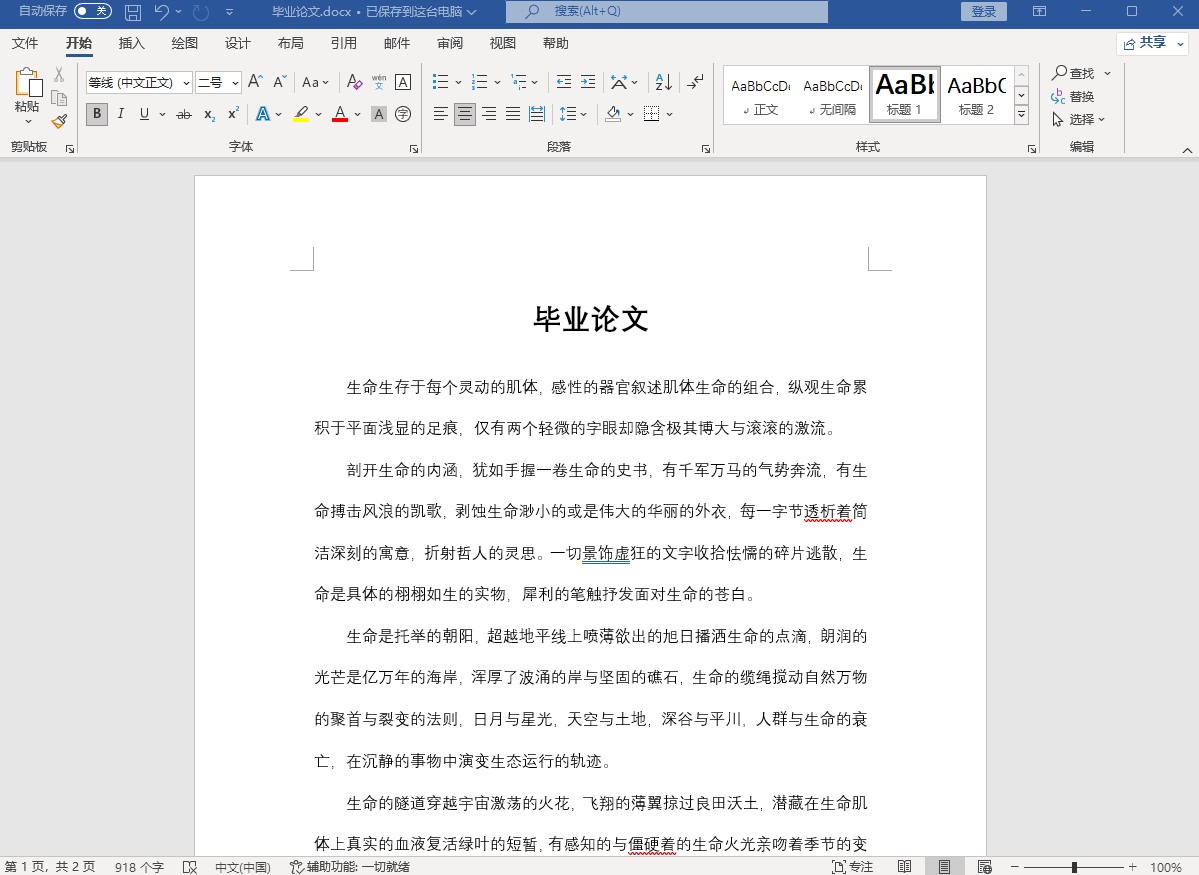The width and height of the screenshot is (1199, 875).
Task: Click the 登录 sign-in button
Action: 983,12
